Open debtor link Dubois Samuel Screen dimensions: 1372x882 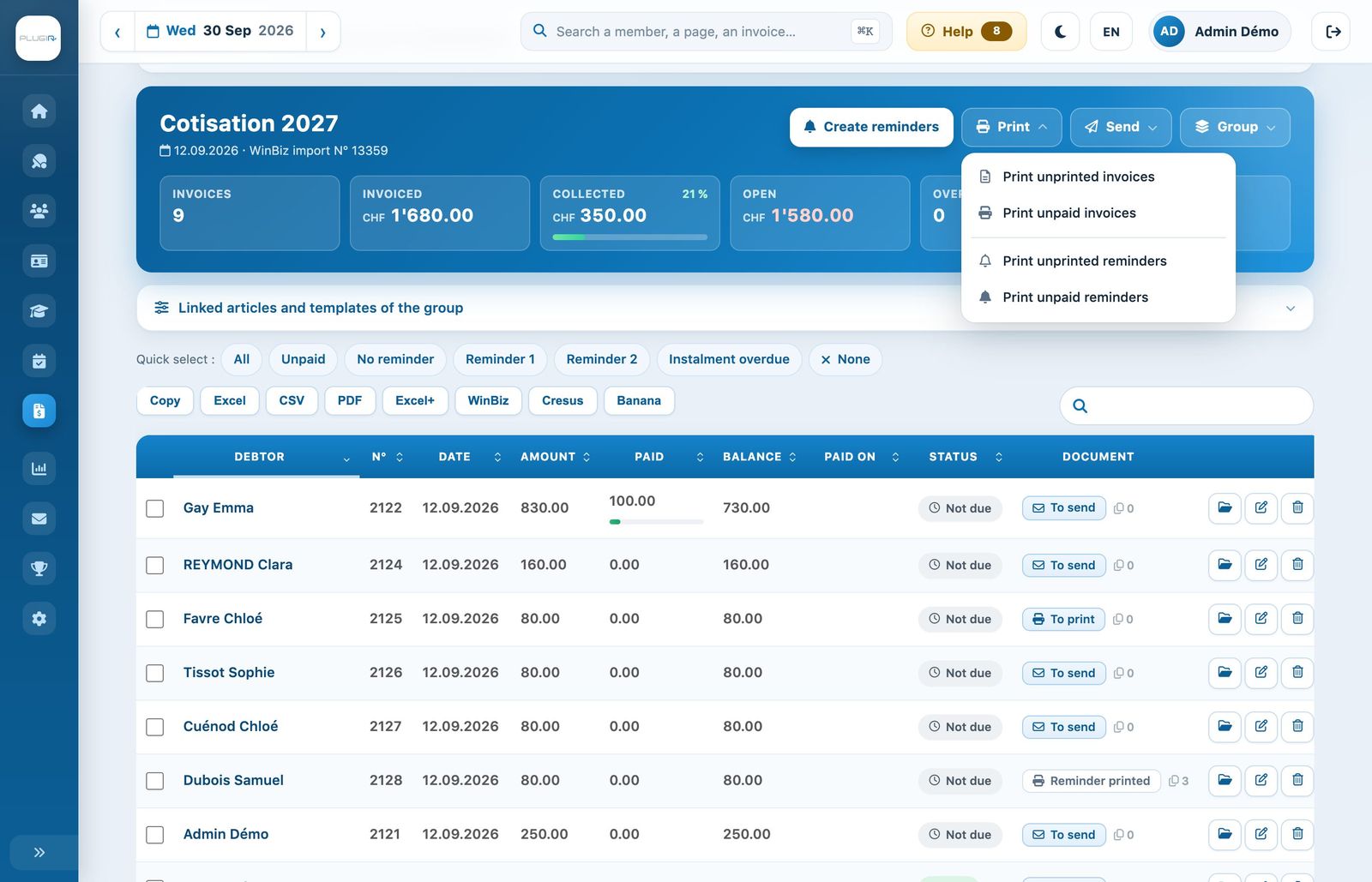click(233, 780)
